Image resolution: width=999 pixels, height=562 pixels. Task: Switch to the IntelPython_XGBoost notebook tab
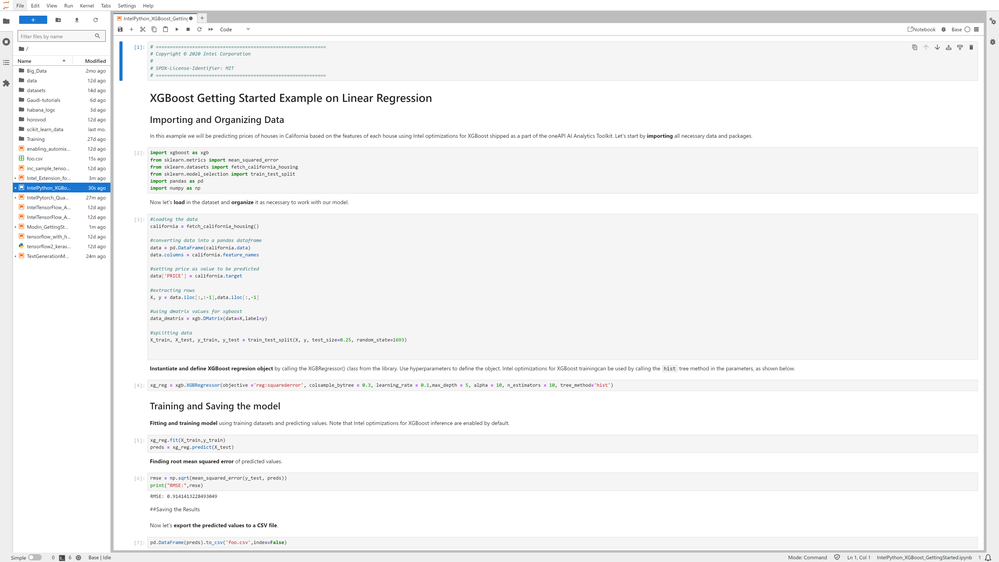tap(155, 18)
